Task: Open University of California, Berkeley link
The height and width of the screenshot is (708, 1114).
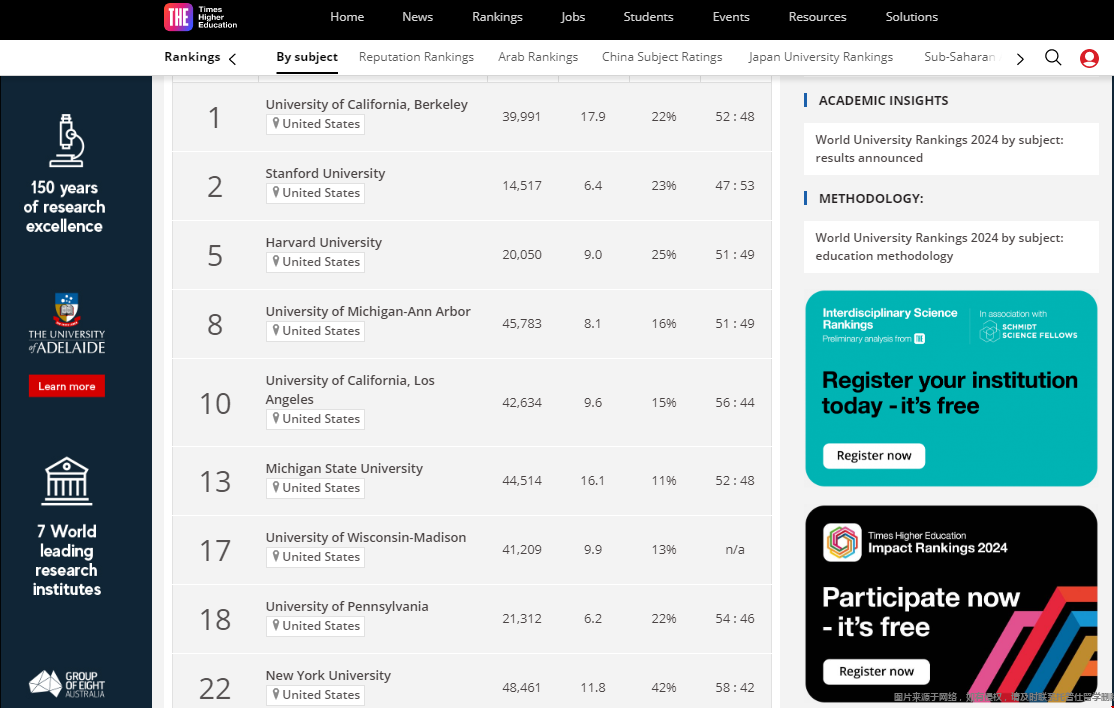Action: tap(367, 104)
